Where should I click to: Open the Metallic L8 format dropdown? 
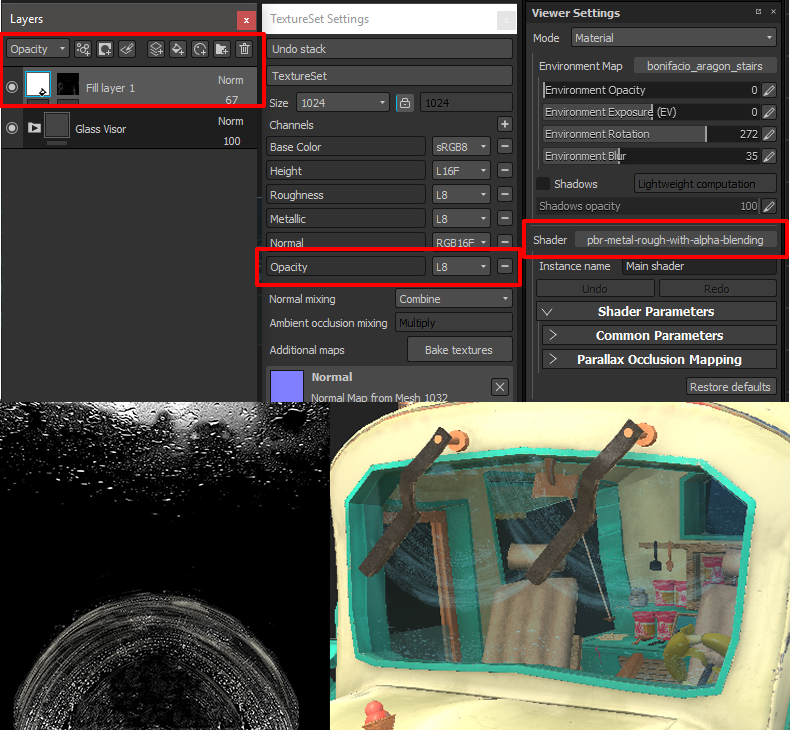461,219
